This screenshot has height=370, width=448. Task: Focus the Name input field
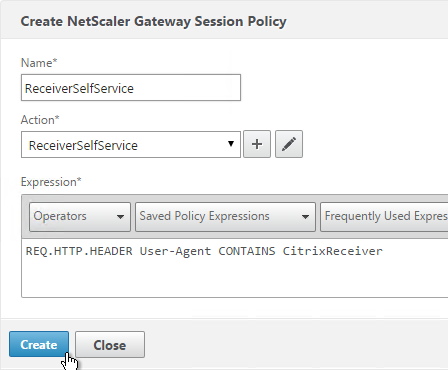[x=131, y=87]
